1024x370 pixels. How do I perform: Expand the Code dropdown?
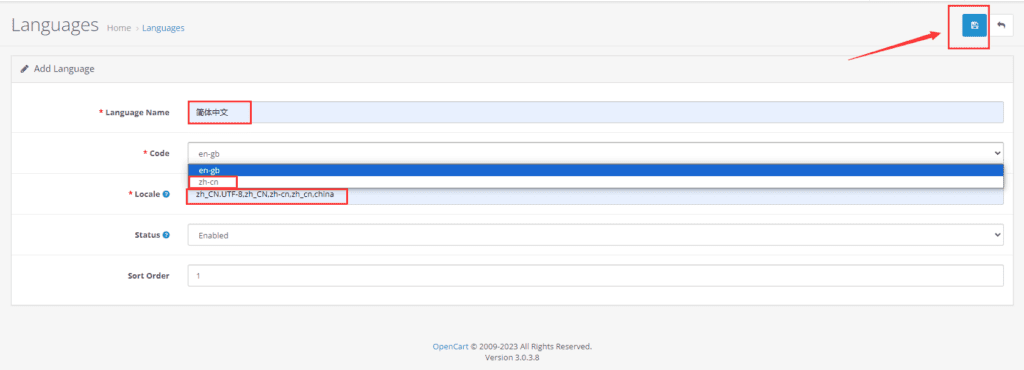click(595, 153)
